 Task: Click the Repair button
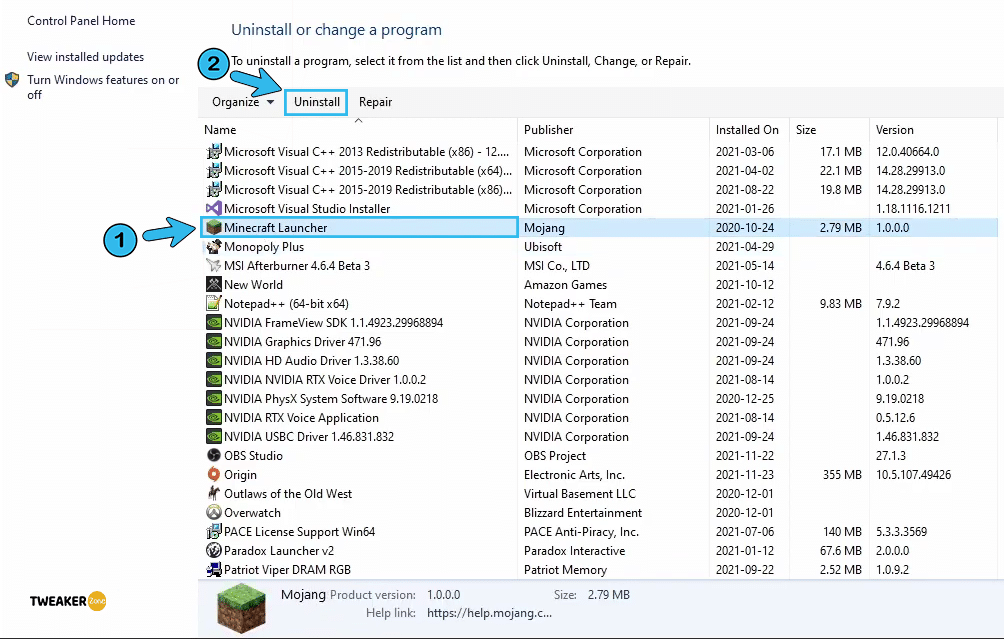click(x=375, y=102)
